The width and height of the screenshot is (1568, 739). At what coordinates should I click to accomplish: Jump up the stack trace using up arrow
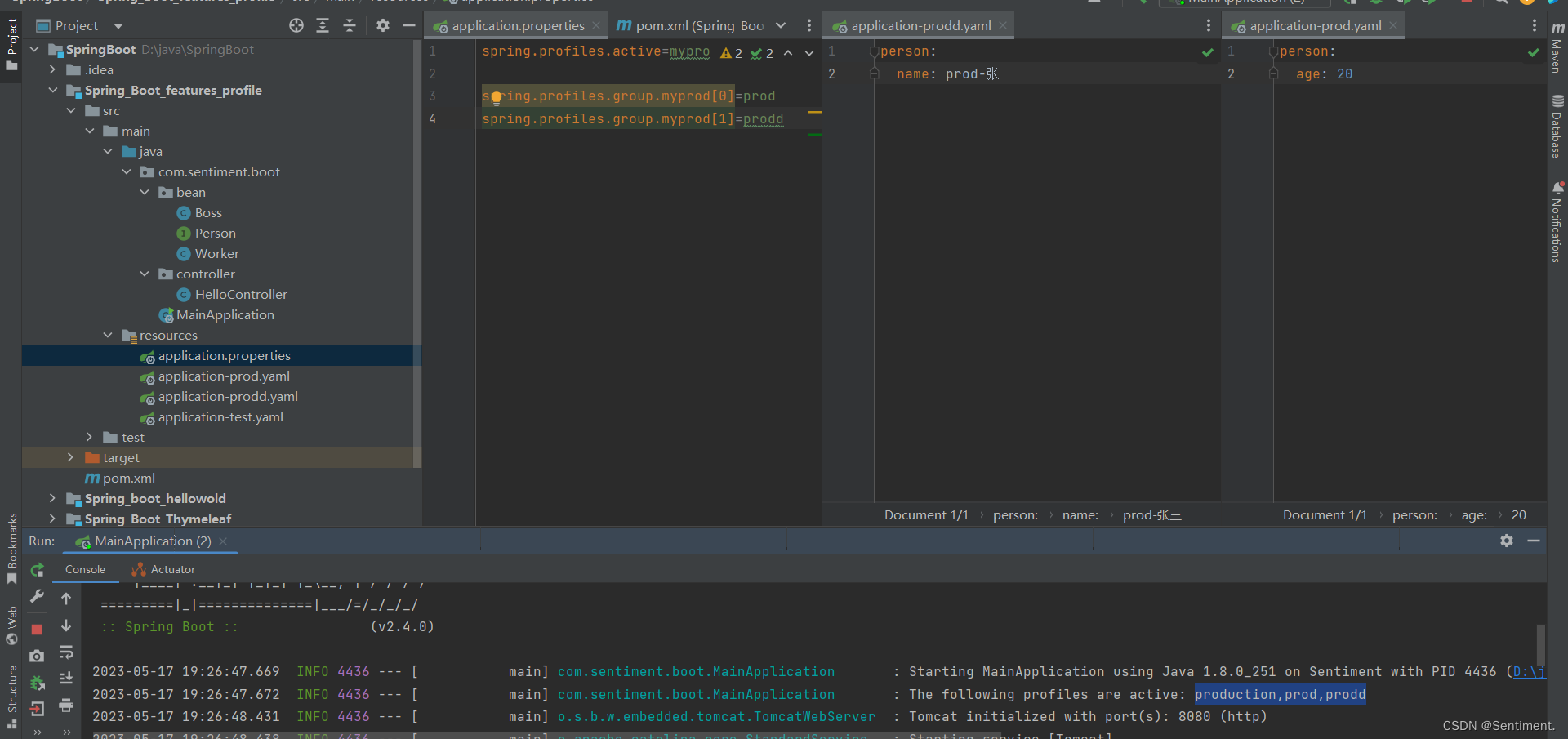coord(66,599)
